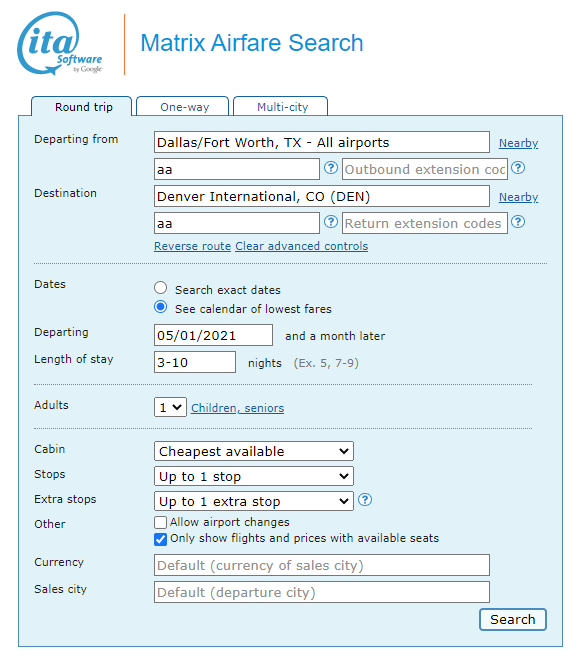The height and width of the screenshot is (662, 578).
Task: Select See calendar of lowest fares
Action: point(160,307)
